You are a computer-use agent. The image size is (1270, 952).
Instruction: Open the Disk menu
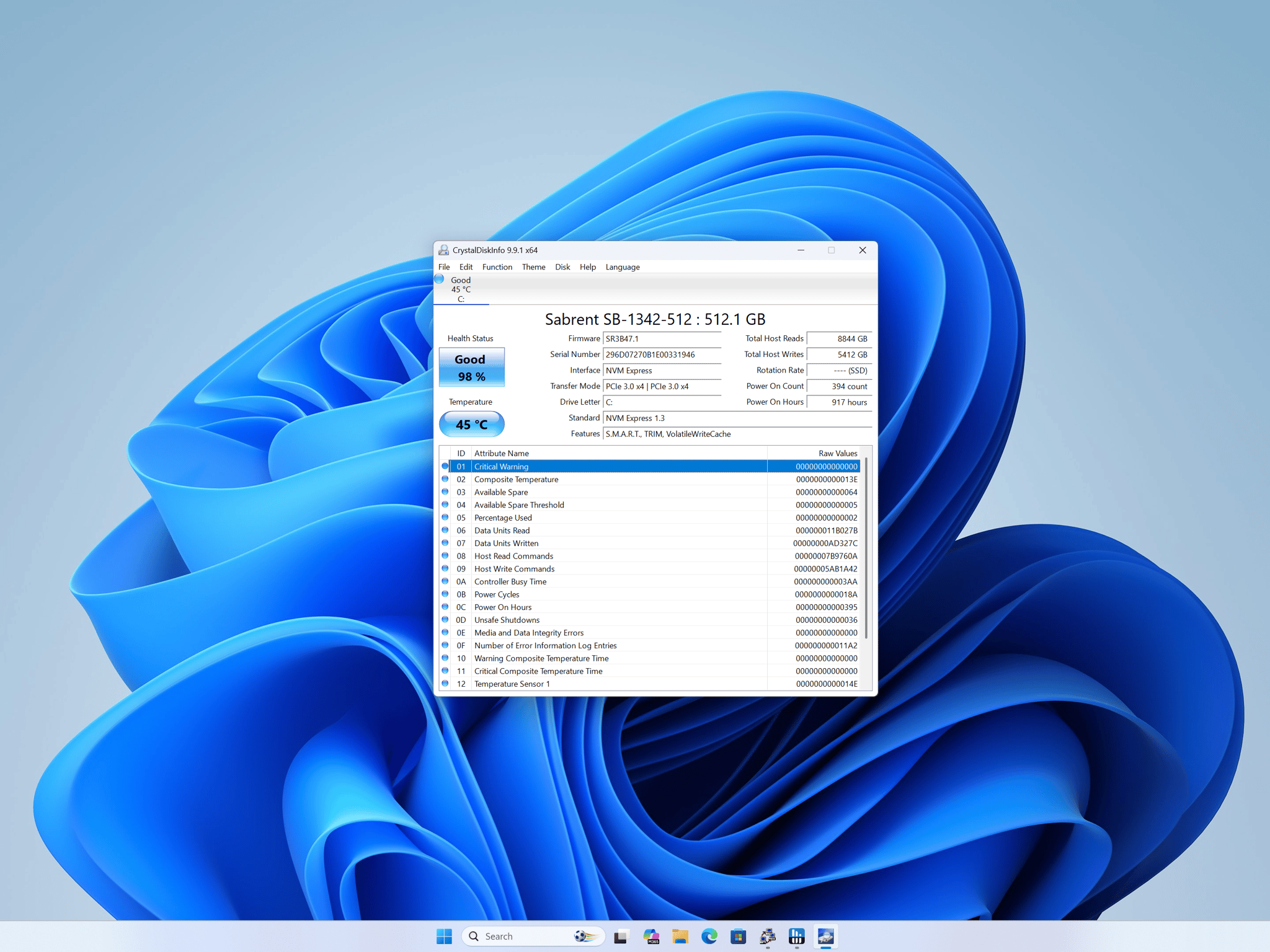pos(562,267)
